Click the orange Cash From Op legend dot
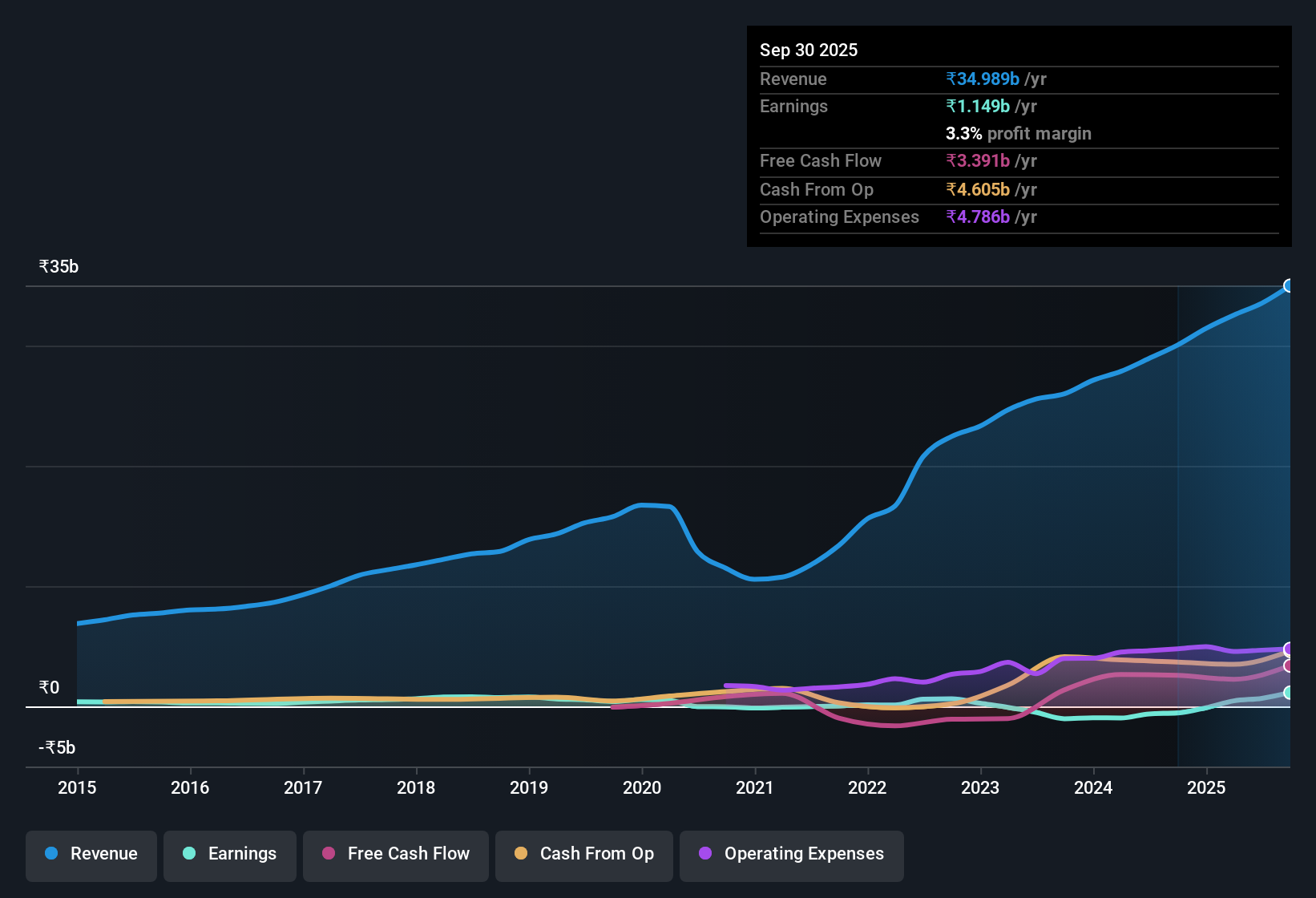Viewport: 1316px width, 898px height. 519,854
